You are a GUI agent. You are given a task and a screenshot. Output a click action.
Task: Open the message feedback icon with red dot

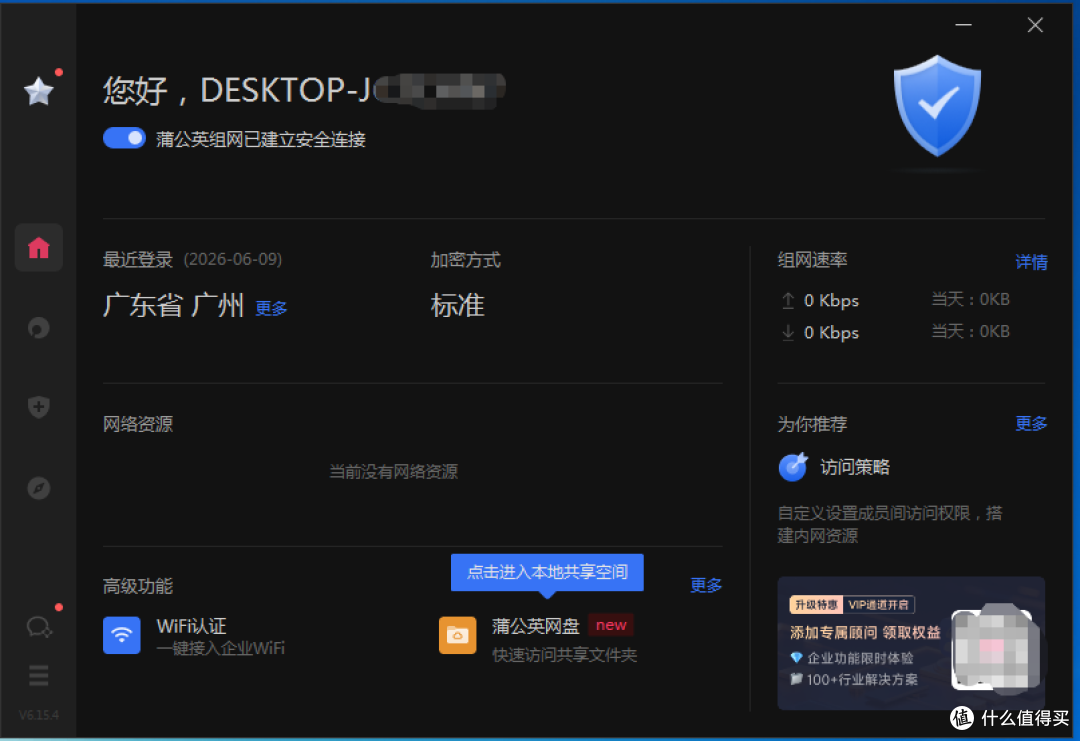[x=39, y=627]
